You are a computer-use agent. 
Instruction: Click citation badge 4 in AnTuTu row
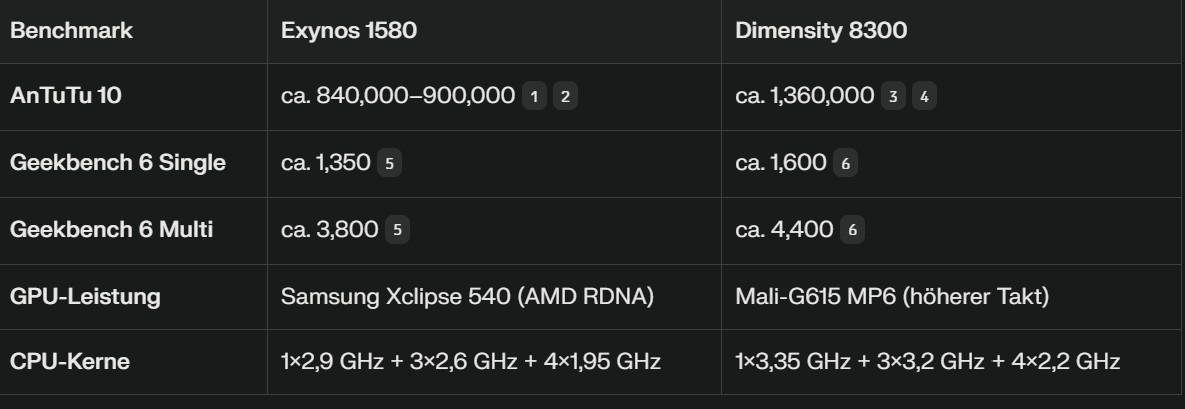point(925,96)
